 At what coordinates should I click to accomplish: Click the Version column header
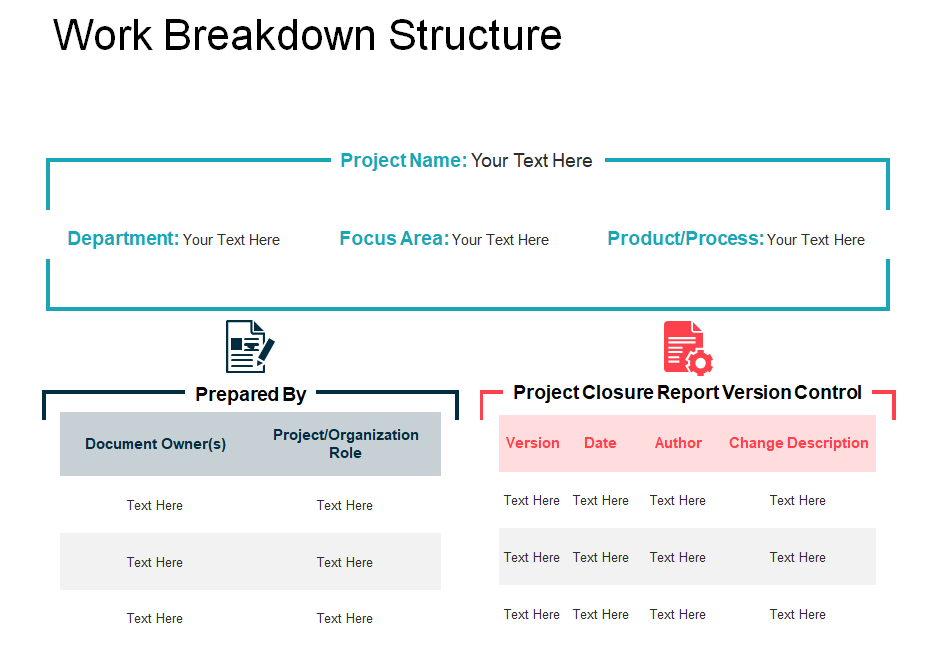(532, 443)
